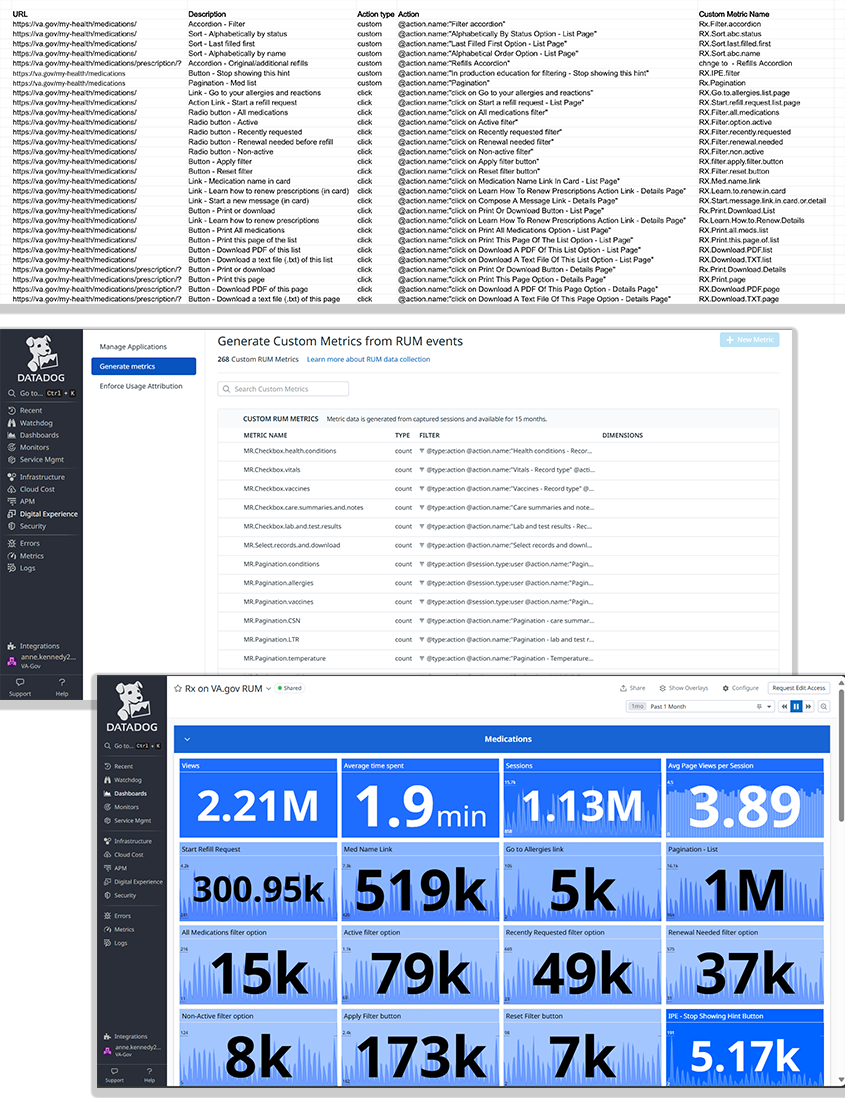The image size is (845, 1098).
Task: Open APM in the Rx dashboard window sidebar
Action: tap(116, 868)
